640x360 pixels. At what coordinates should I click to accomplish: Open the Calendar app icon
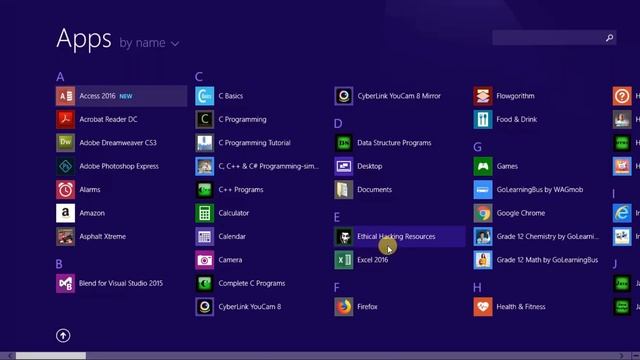pyautogui.click(x=204, y=236)
